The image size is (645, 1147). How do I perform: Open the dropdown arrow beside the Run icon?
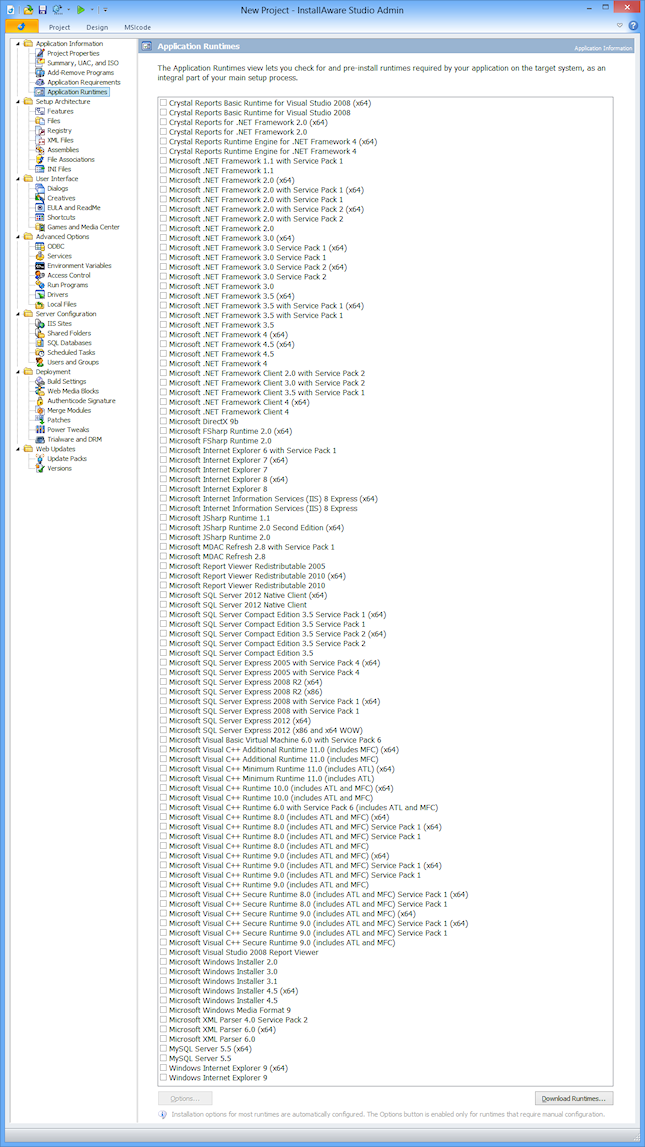(x=91, y=10)
